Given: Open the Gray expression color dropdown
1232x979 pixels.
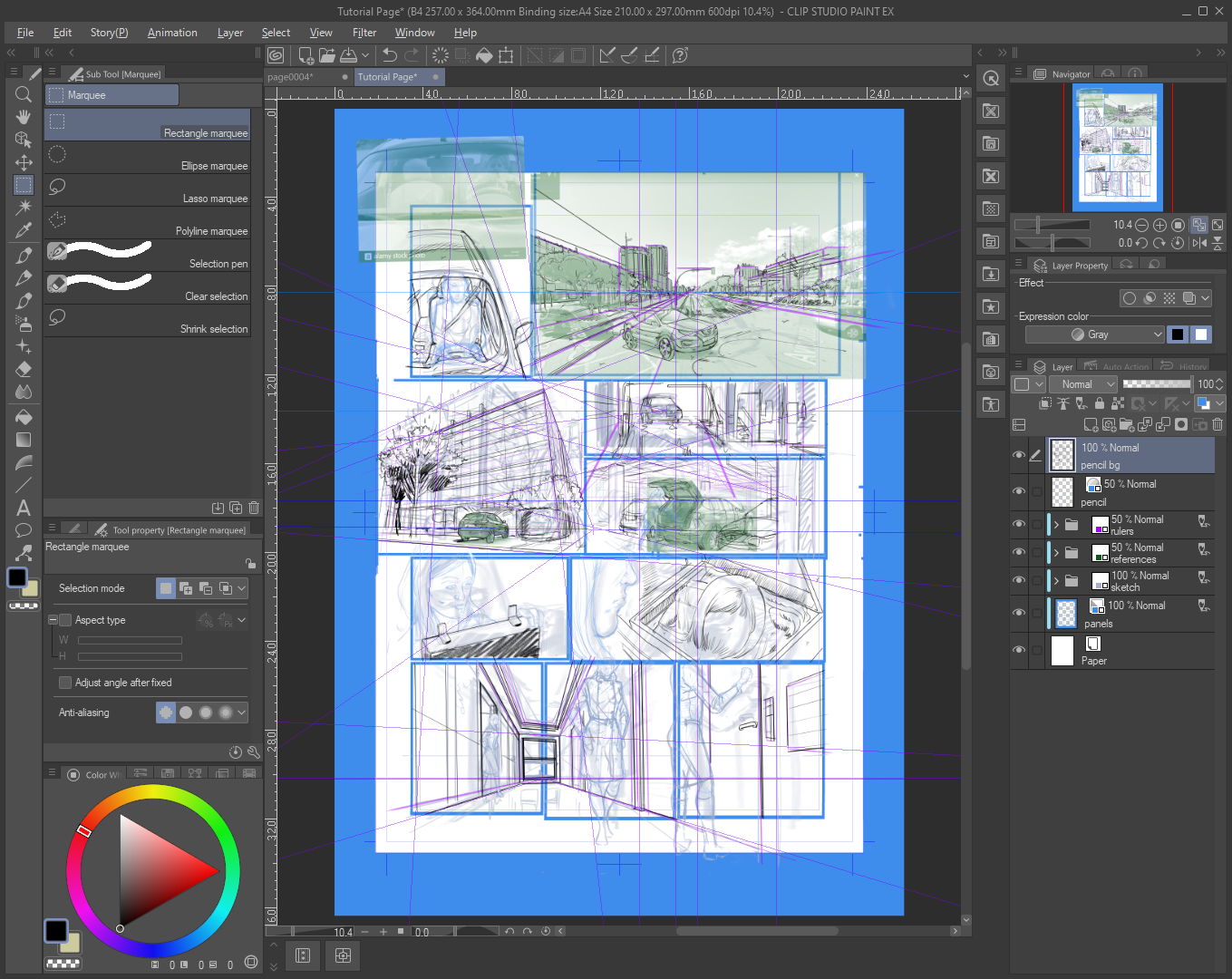Looking at the screenshot, I should point(1094,334).
